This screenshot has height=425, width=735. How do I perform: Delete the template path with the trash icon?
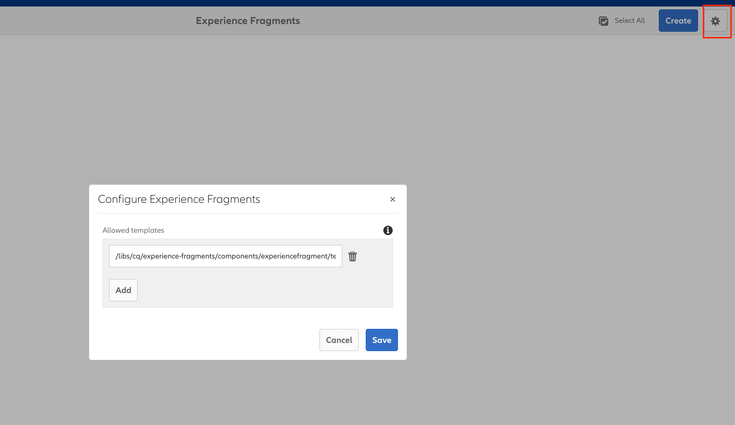tap(353, 257)
